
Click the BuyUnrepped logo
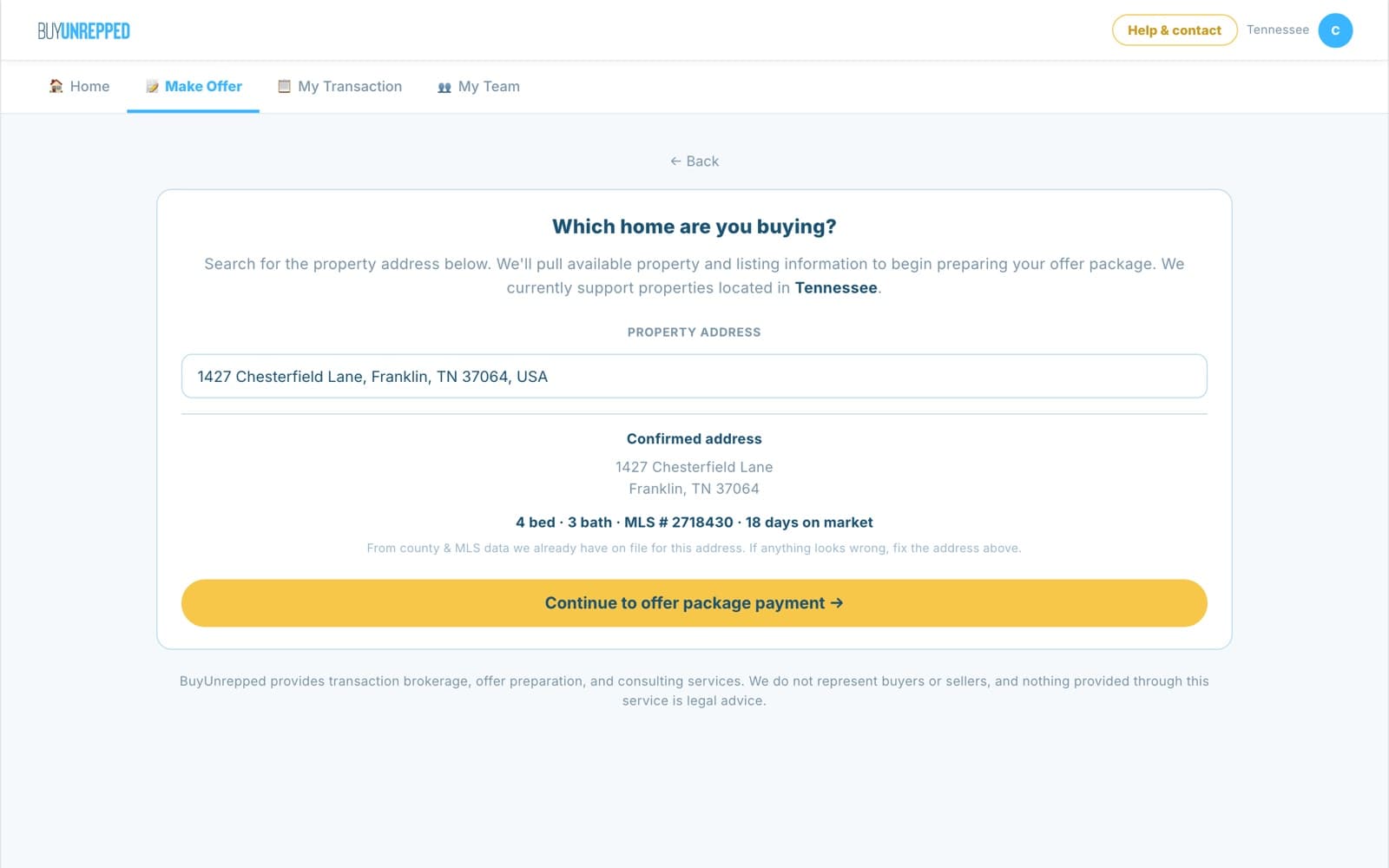coord(84,31)
